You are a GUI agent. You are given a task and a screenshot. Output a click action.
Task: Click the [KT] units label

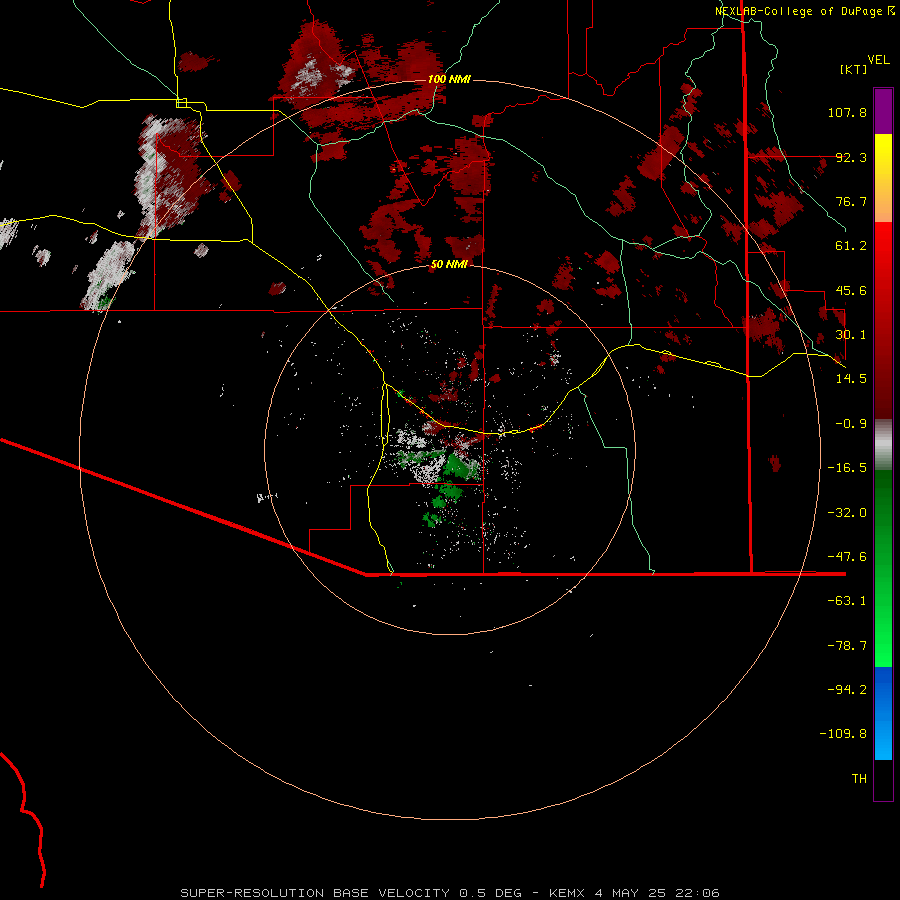854,69
